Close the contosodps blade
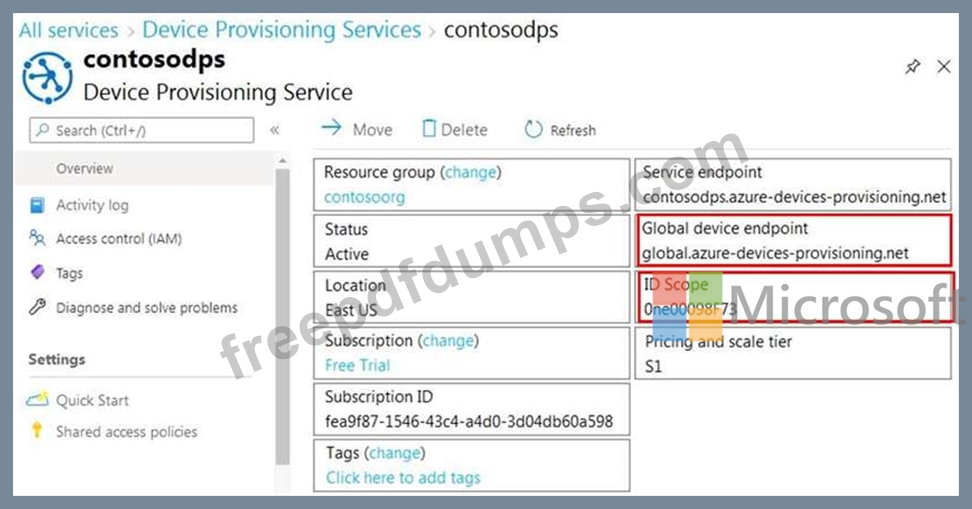 [x=943, y=66]
